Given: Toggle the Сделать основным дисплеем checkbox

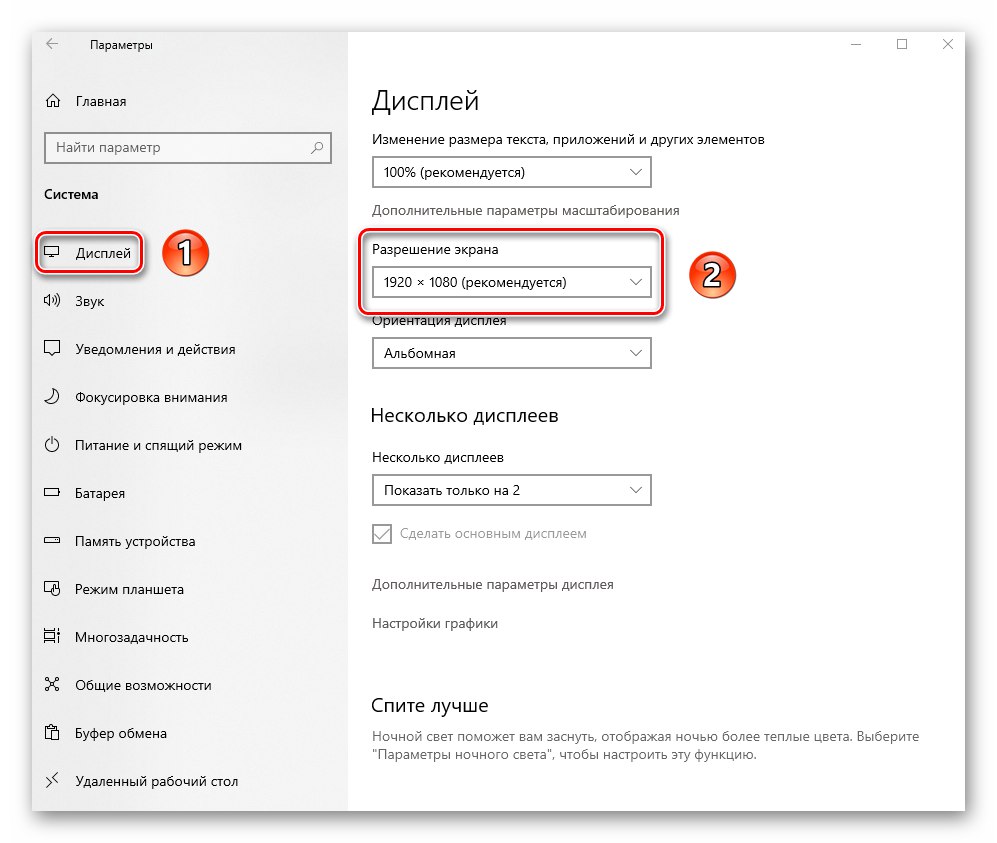Looking at the screenshot, I should 381,534.
